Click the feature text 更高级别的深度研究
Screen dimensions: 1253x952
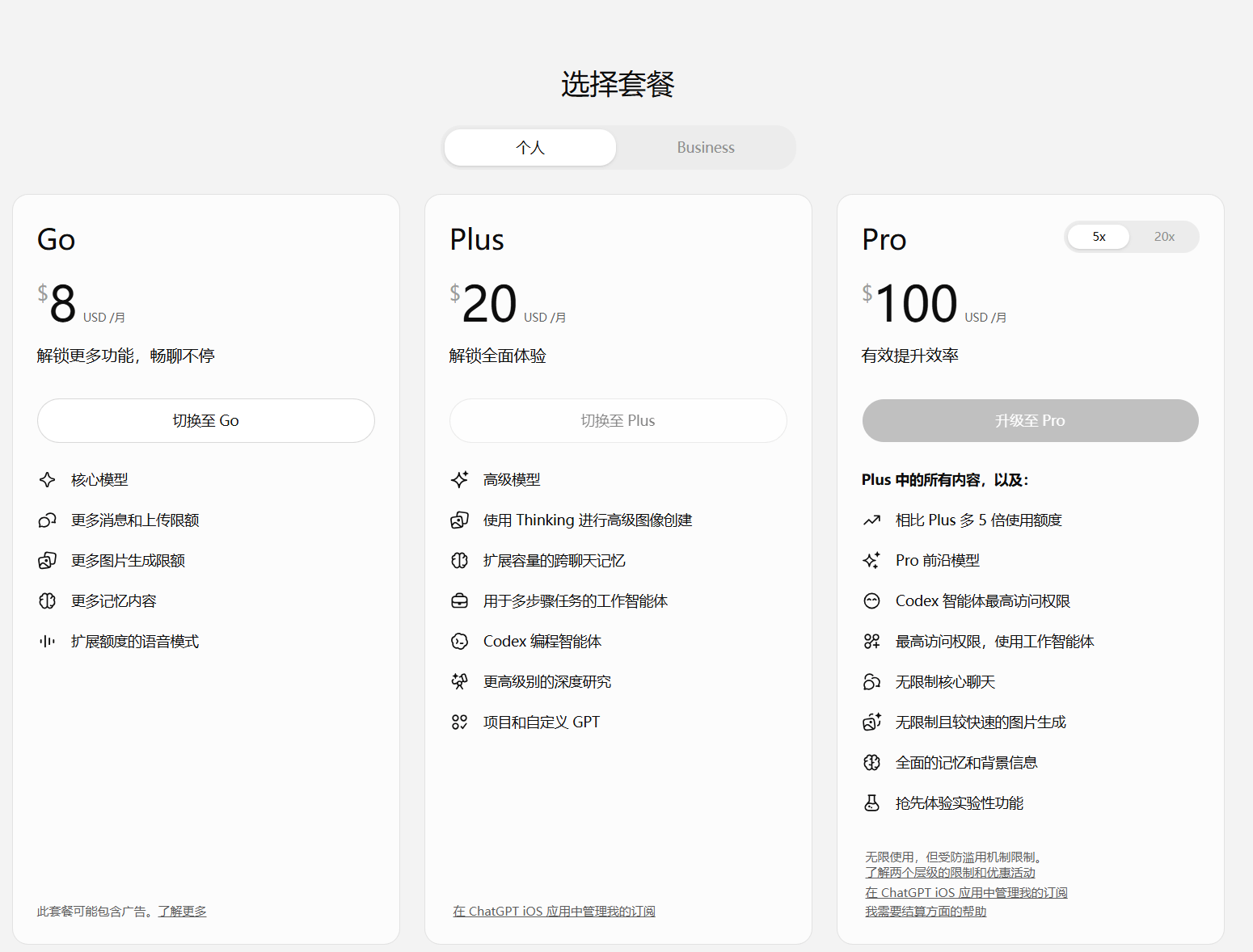click(x=547, y=682)
